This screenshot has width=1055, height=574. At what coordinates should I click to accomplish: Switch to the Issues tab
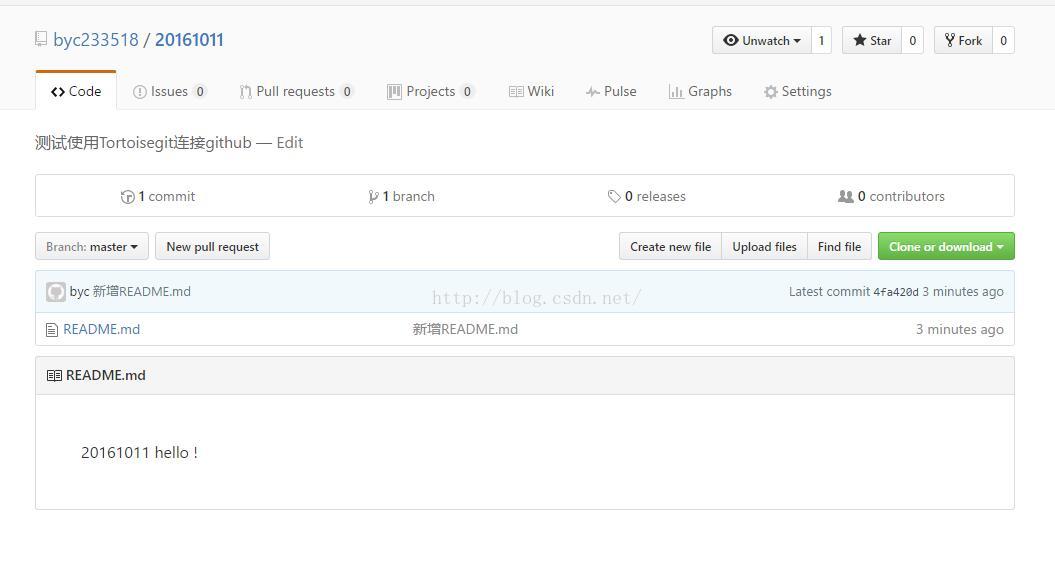pos(170,91)
